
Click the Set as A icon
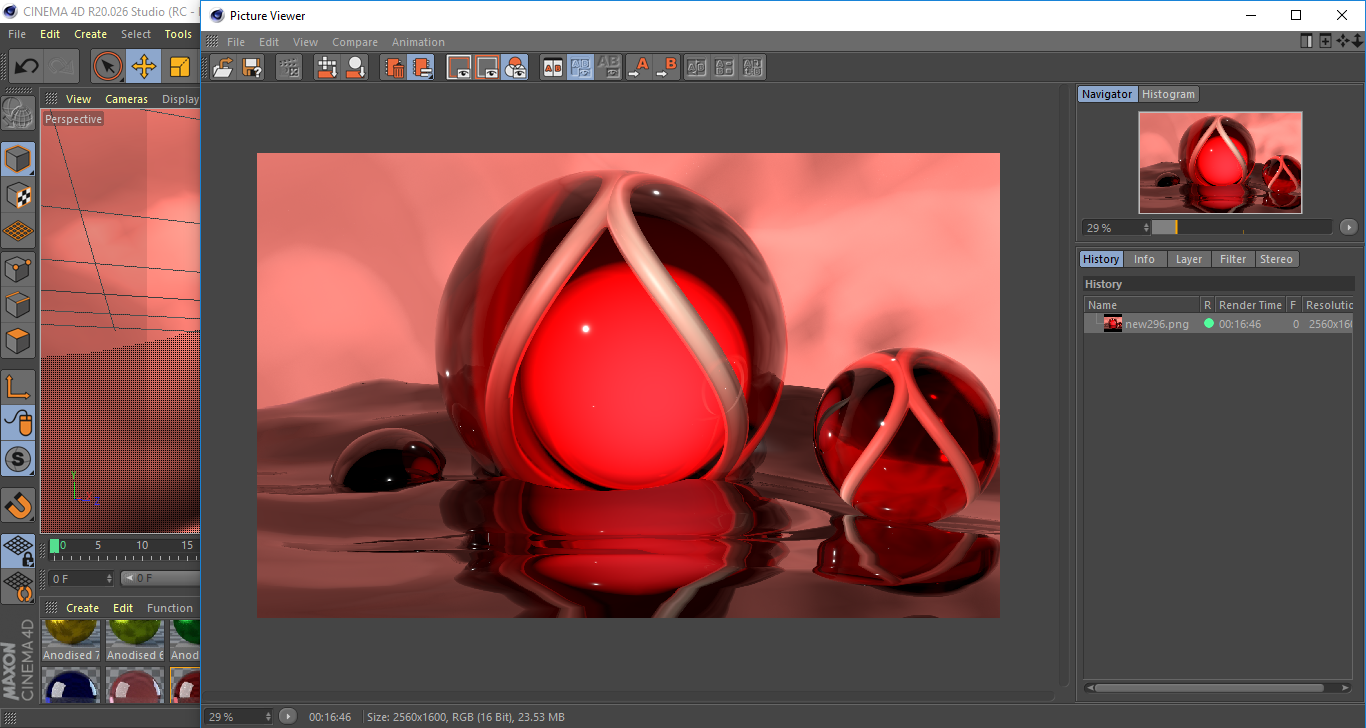click(x=638, y=67)
